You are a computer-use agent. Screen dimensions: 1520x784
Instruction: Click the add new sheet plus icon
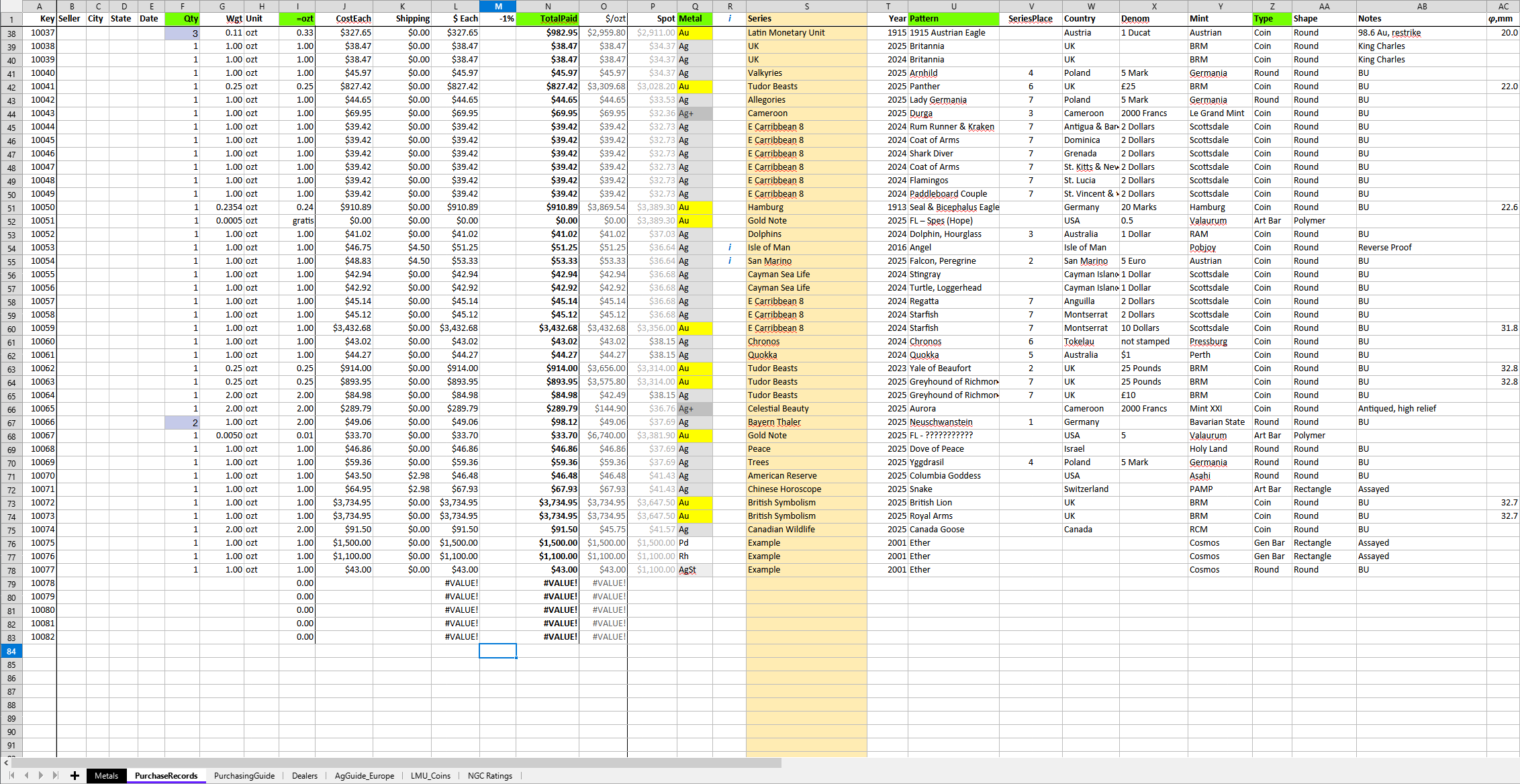pyautogui.click(x=75, y=776)
